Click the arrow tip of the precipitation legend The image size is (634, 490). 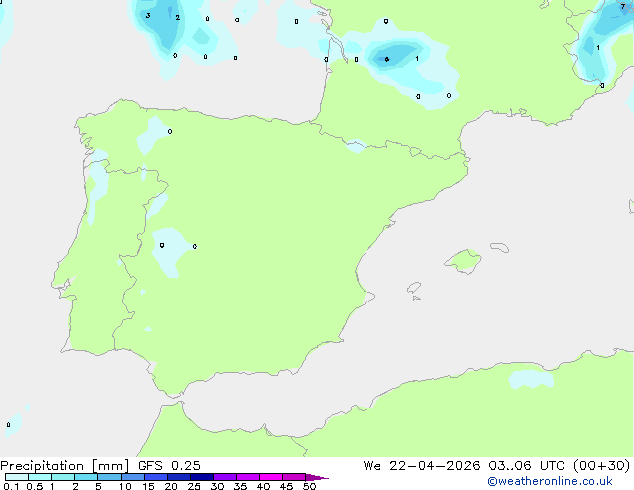pos(318,477)
